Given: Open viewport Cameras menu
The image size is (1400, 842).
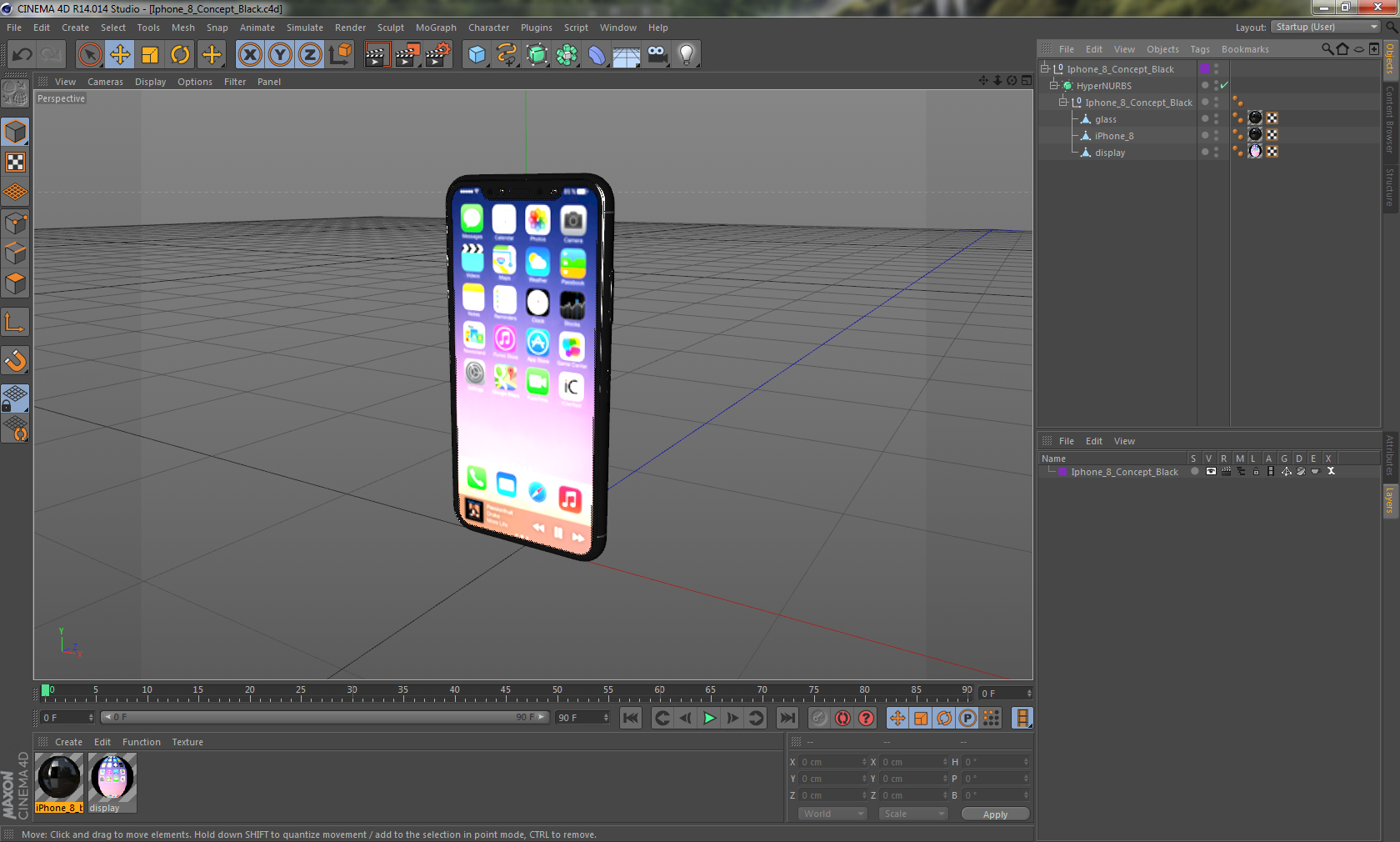Looking at the screenshot, I should (105, 82).
